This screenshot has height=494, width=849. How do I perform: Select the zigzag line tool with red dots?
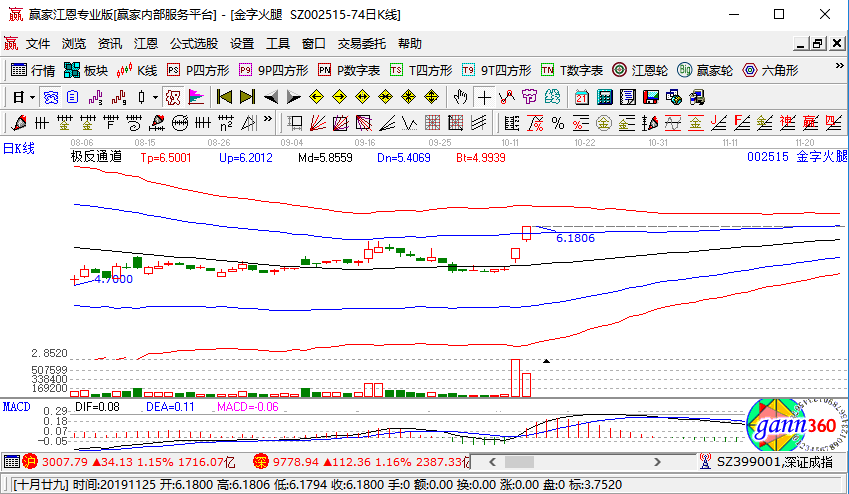[506, 98]
